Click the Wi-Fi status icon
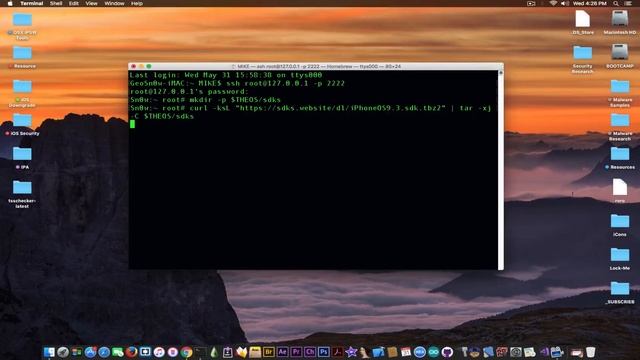This screenshot has height=360, width=640. click(x=553, y=3)
